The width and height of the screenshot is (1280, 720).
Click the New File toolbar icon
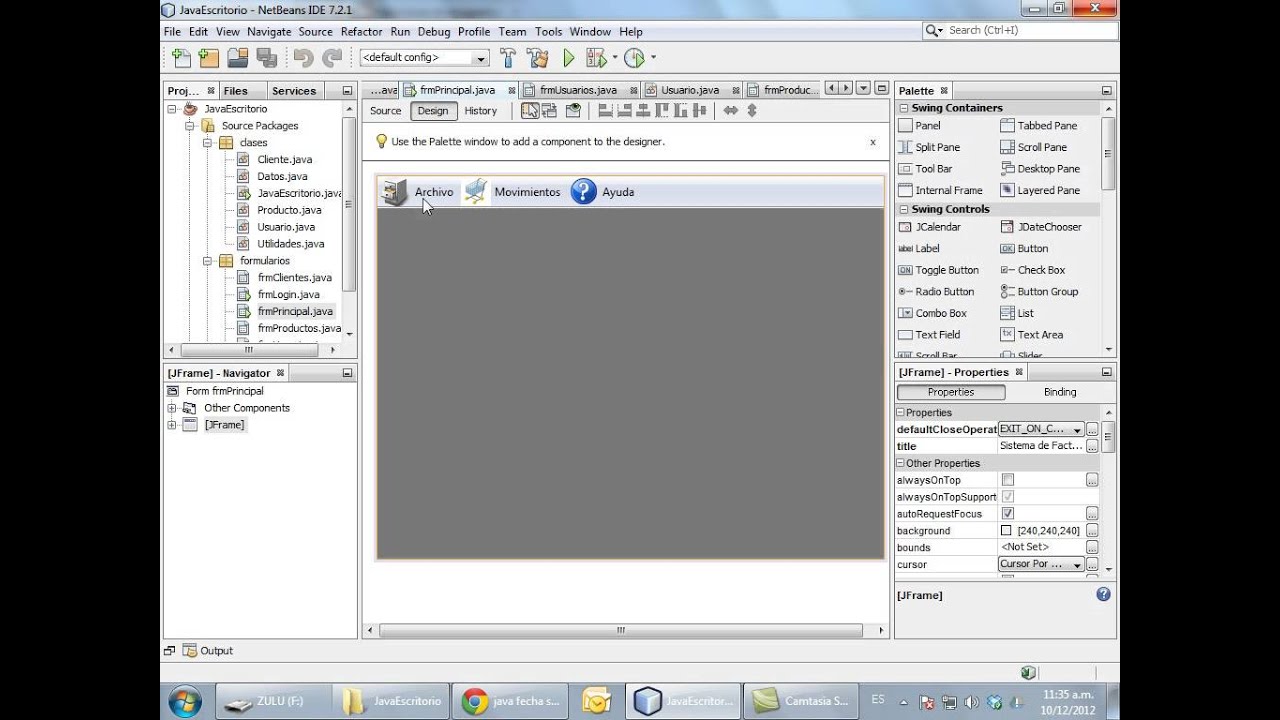coord(181,58)
